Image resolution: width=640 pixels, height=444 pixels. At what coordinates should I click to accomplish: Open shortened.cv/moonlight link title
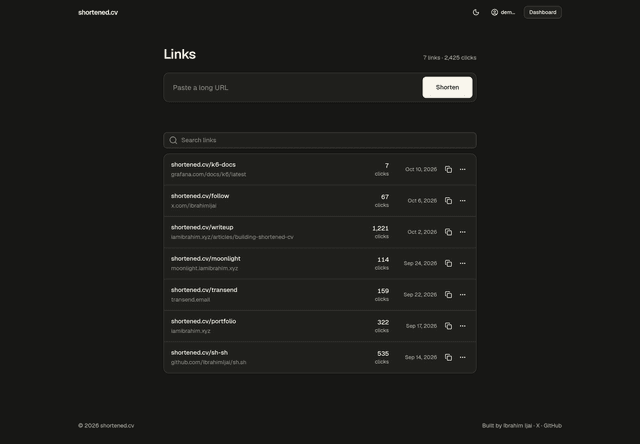(206, 259)
